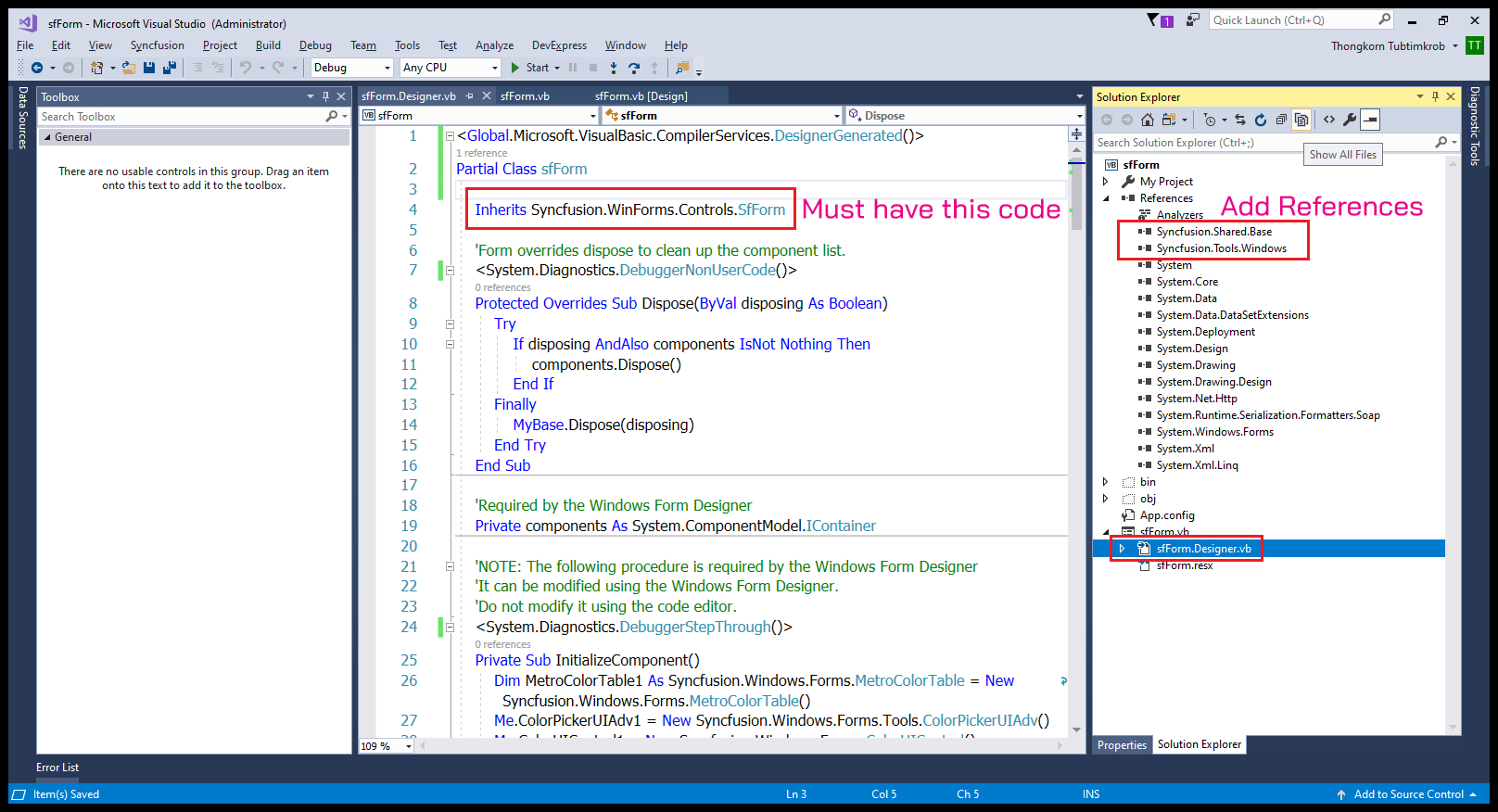Click the Save All icon
Viewport: 1498px width, 812px height.
170,68
